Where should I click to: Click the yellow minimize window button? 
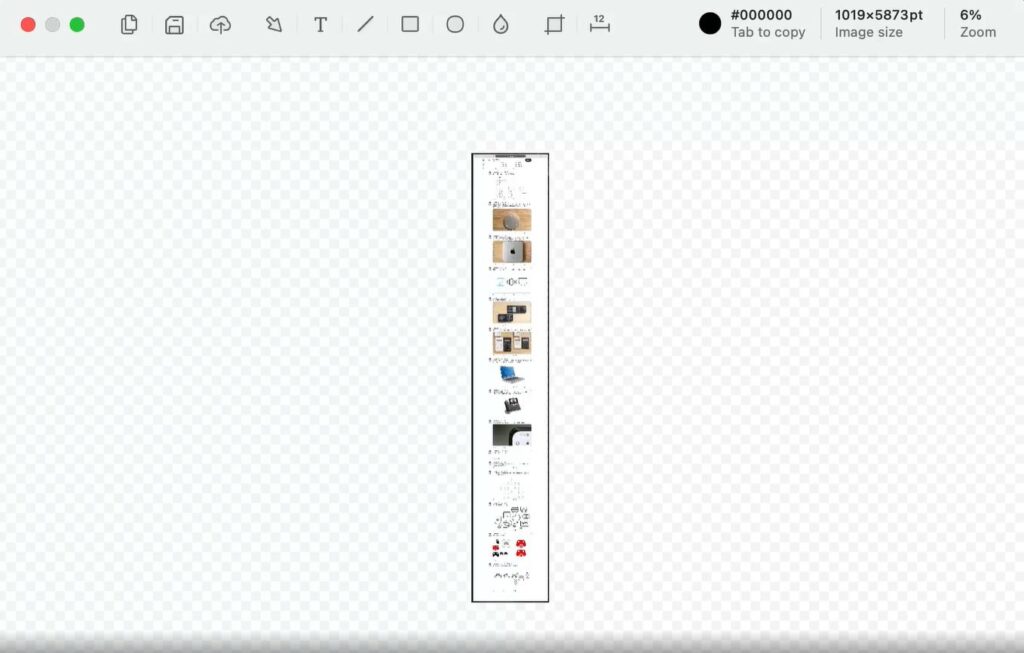click(x=53, y=25)
